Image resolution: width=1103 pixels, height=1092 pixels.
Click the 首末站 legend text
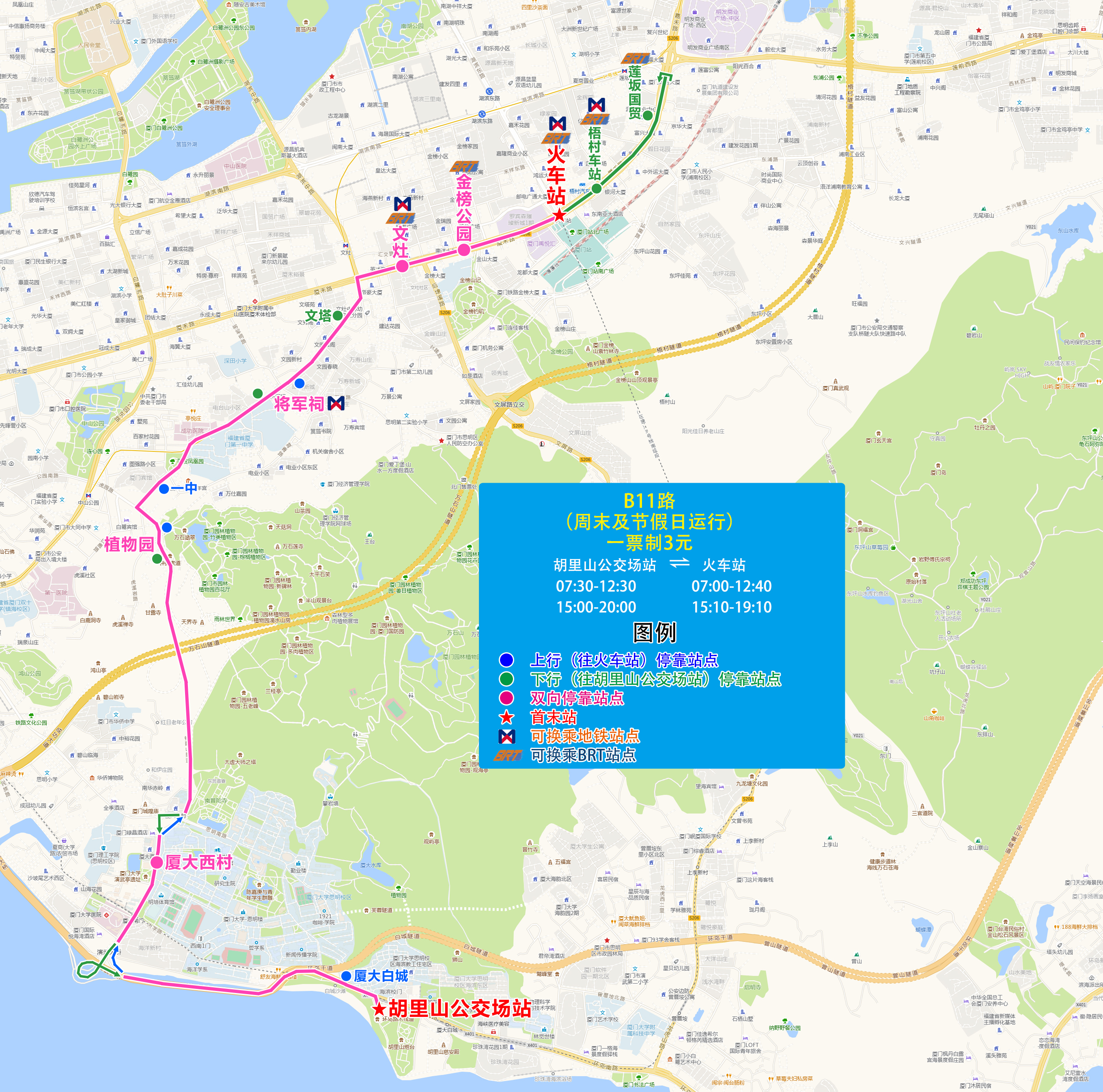553,717
